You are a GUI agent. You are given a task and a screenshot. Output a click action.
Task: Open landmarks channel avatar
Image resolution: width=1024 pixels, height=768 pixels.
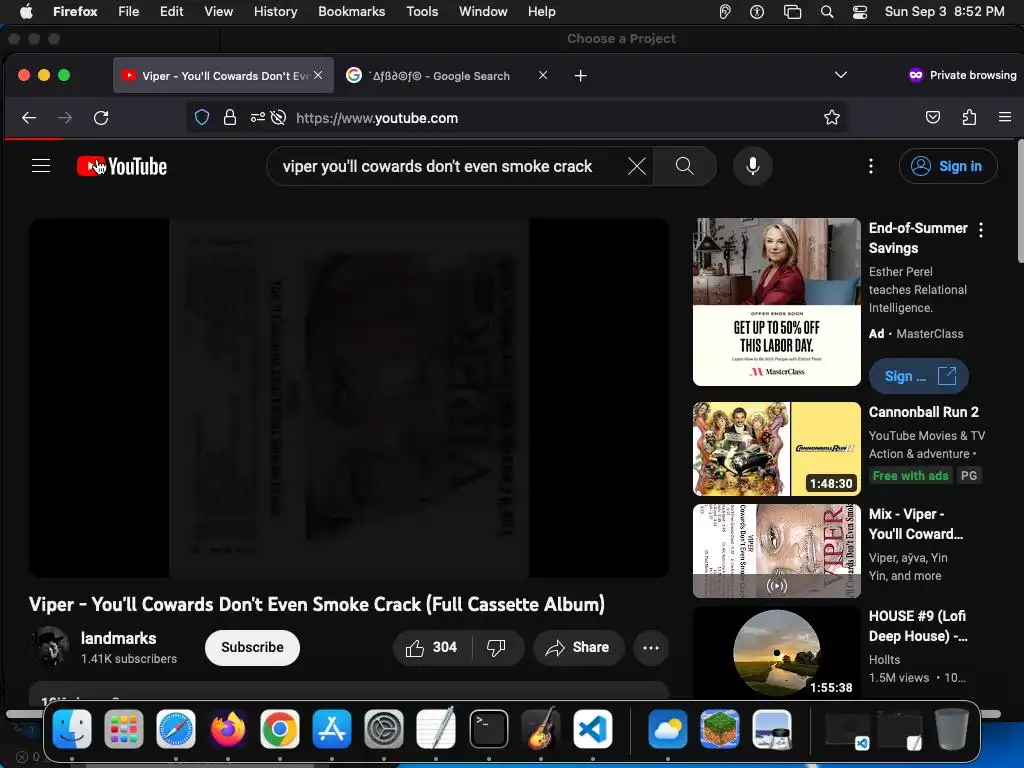[x=50, y=647]
